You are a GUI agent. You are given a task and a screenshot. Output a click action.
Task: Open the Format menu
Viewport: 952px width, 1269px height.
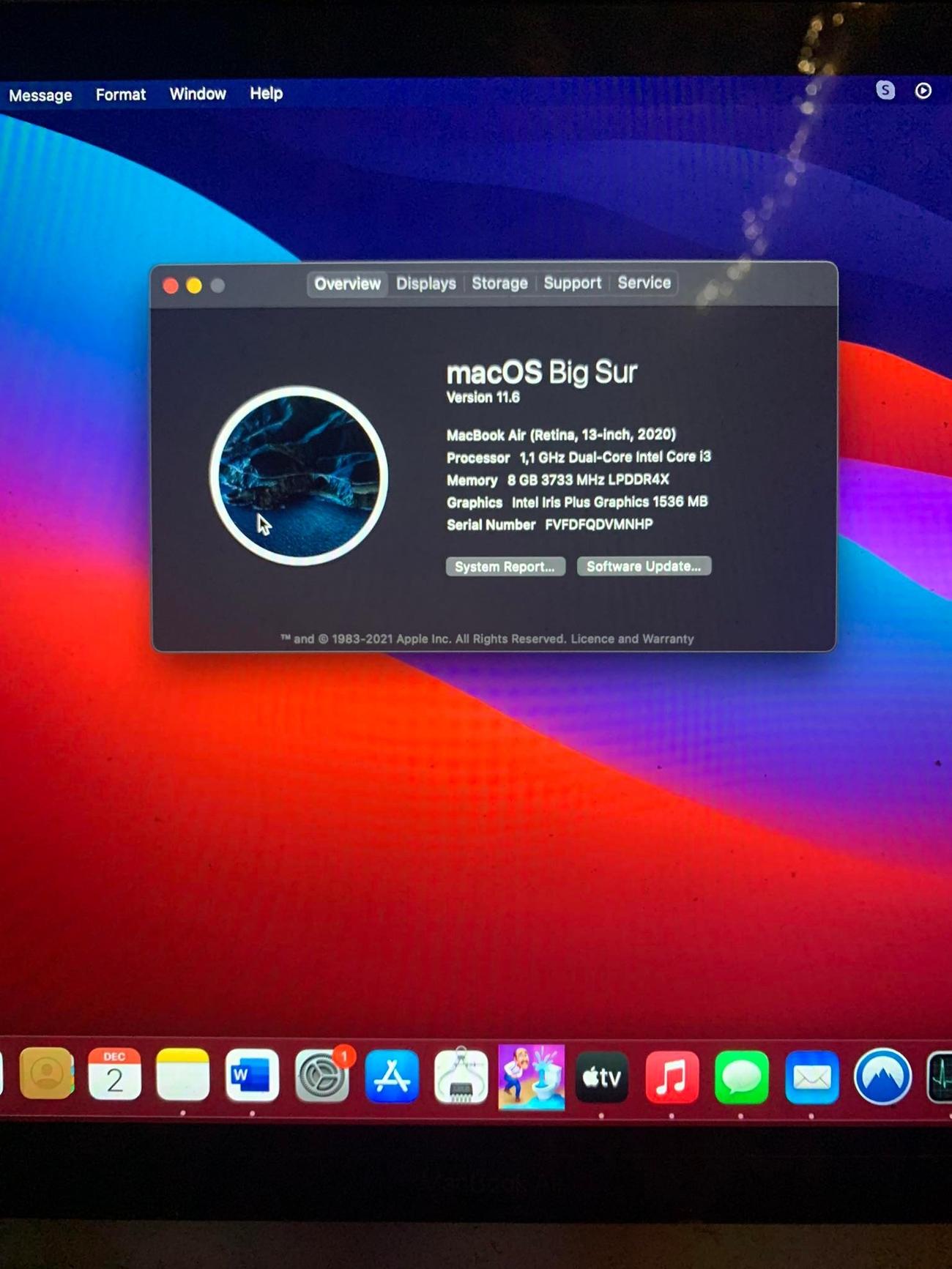point(121,94)
